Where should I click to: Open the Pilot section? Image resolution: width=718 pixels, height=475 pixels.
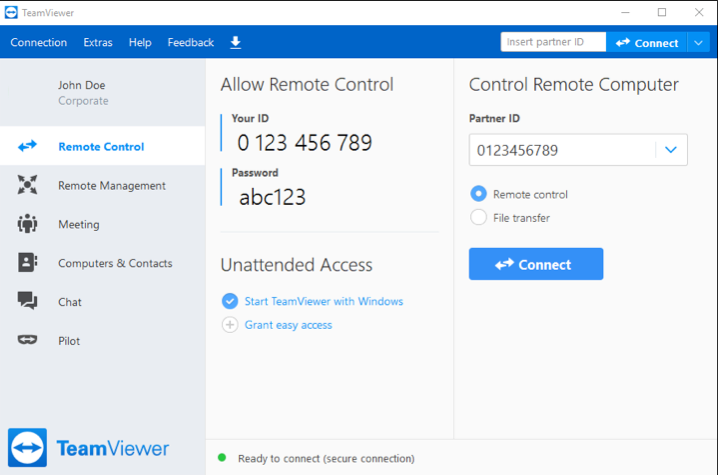tap(103, 341)
